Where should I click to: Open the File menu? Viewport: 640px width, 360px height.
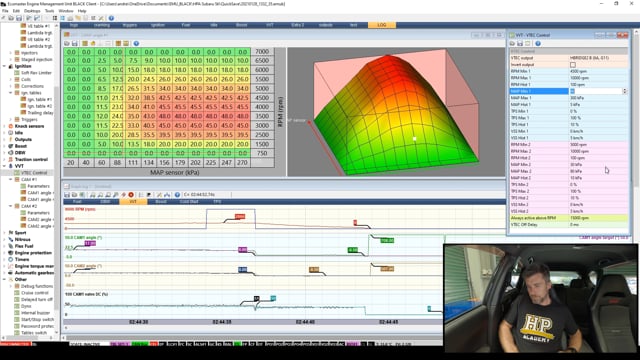point(5,11)
